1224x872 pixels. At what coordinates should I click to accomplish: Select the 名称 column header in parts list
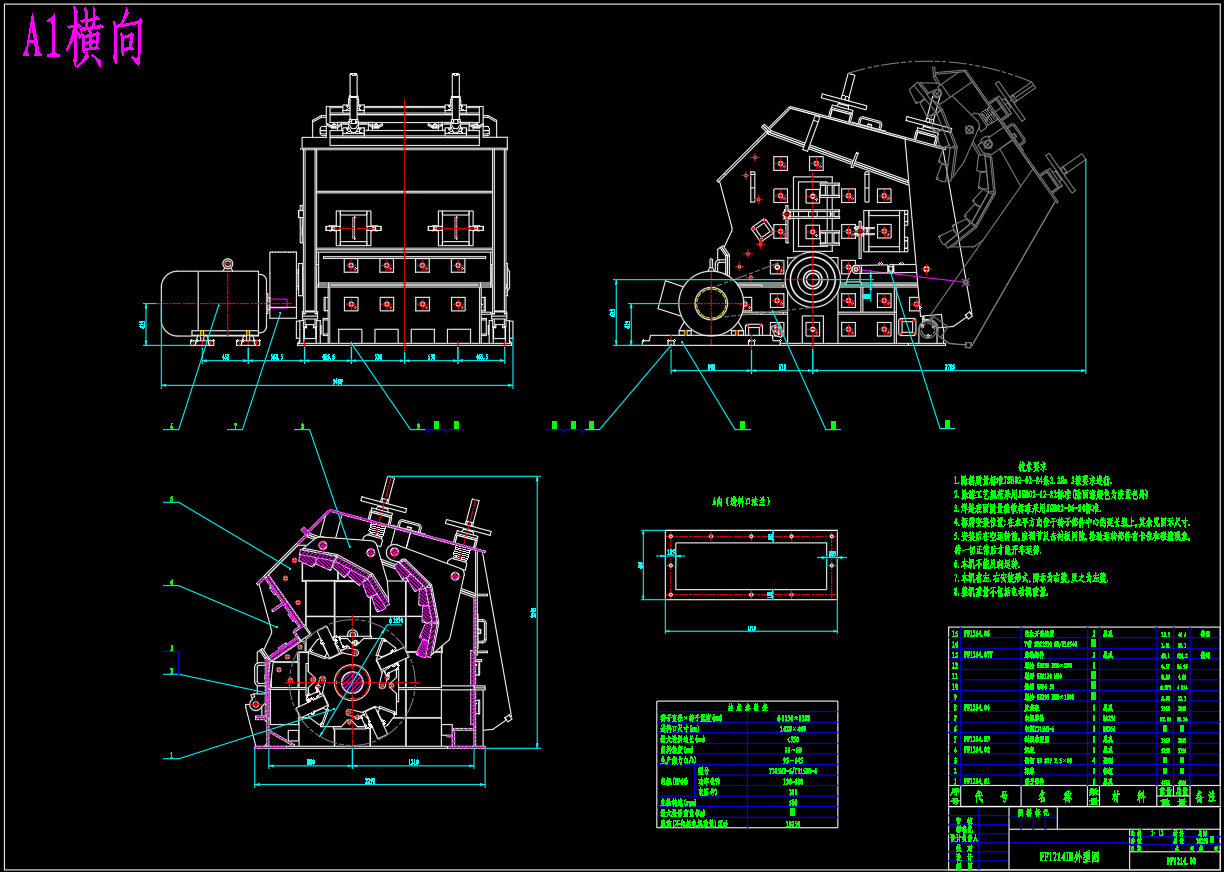[1053, 796]
